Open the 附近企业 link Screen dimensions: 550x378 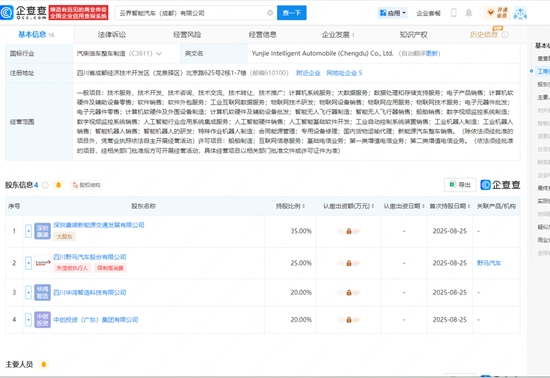pos(308,73)
